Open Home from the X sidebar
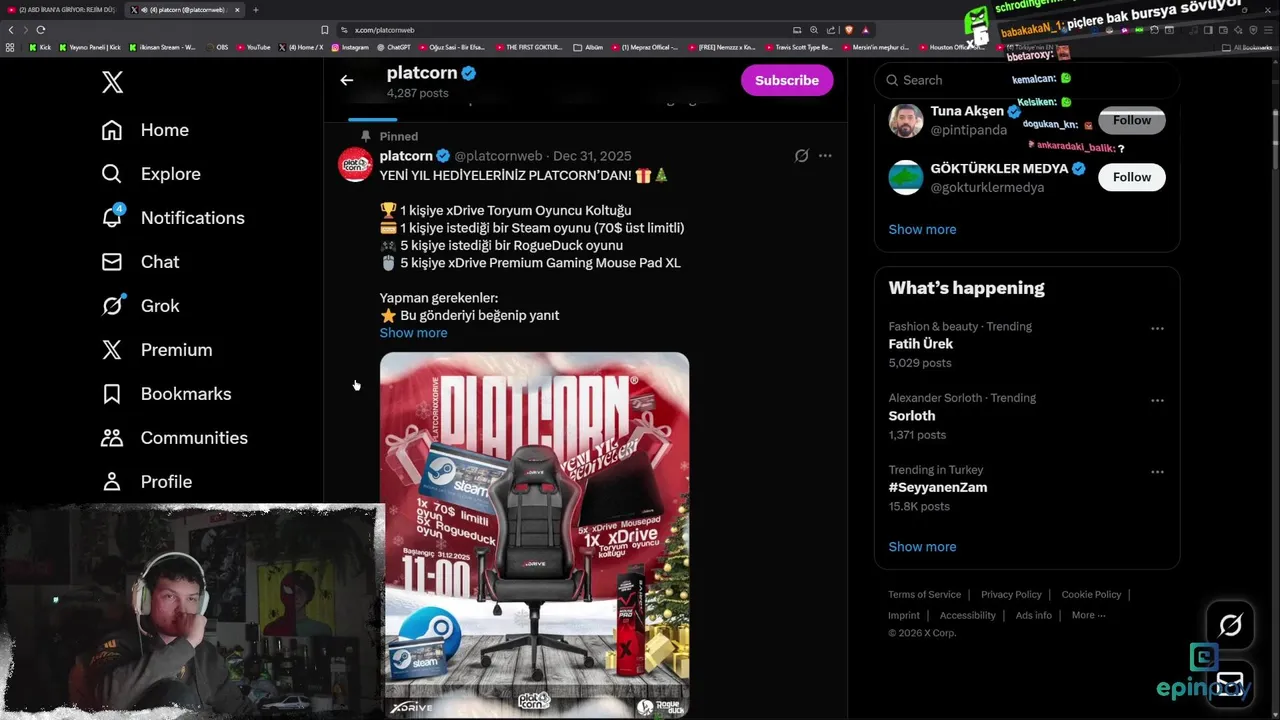This screenshot has height=720, width=1280. [x=145, y=130]
